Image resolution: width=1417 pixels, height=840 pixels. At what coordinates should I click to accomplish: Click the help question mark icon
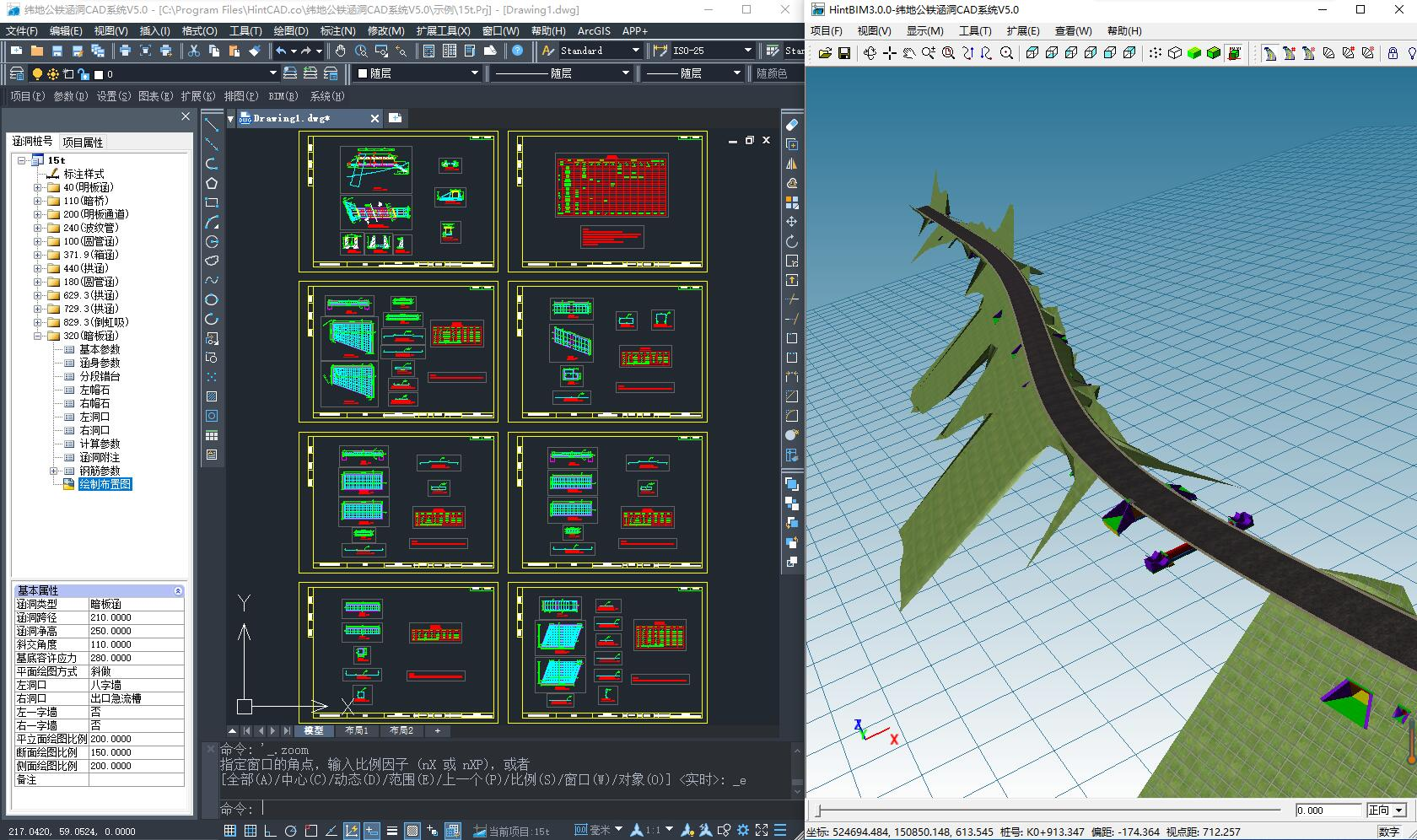coord(518,51)
